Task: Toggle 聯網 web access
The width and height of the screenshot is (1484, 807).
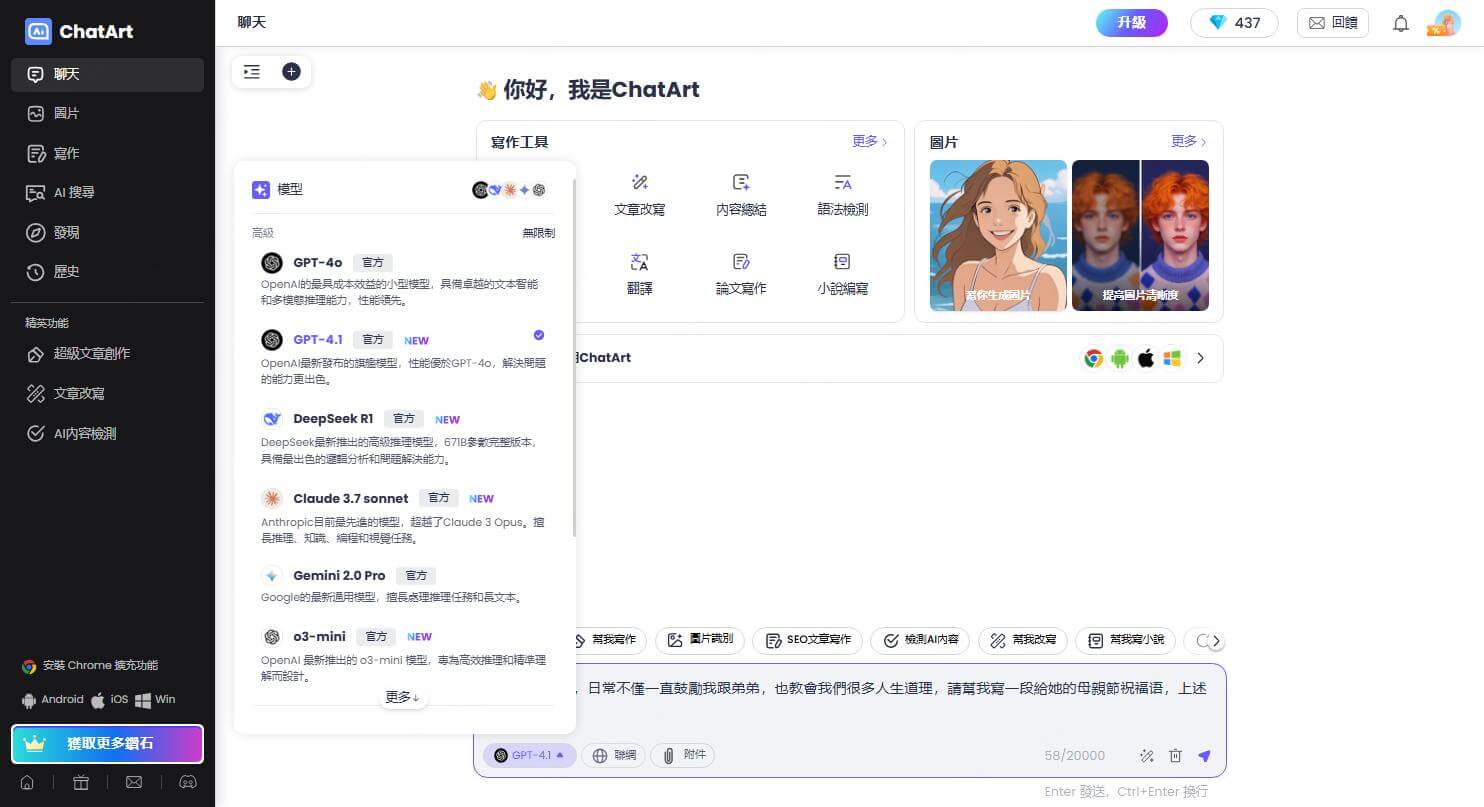Action: pyautogui.click(x=614, y=755)
